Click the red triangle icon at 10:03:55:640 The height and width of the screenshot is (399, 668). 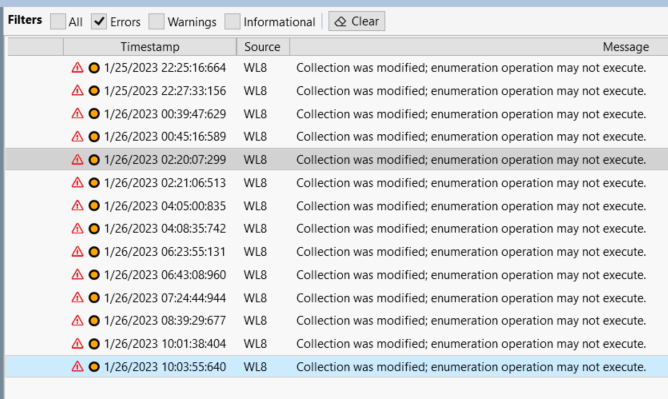point(77,367)
